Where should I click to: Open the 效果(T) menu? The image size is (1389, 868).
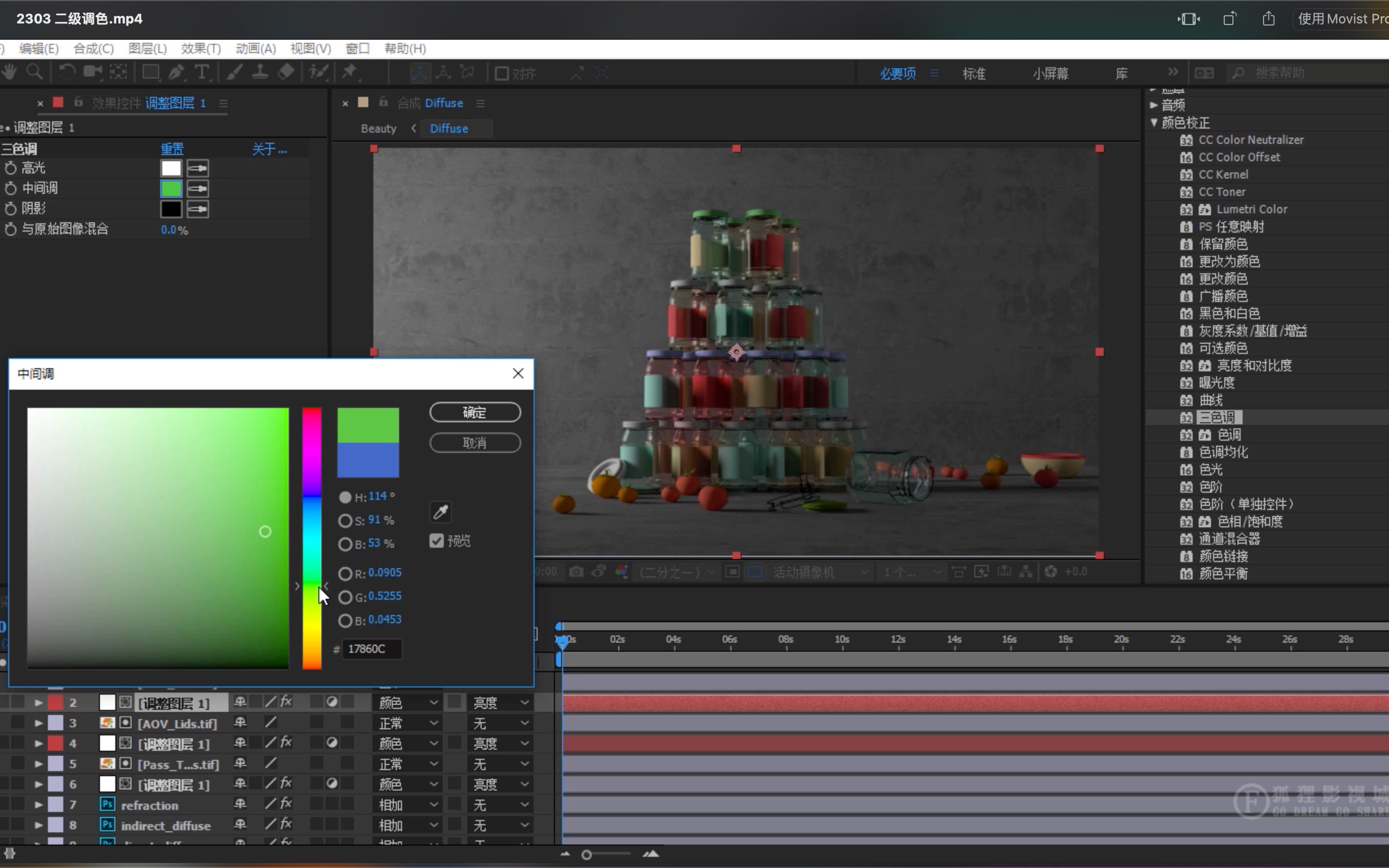pyautogui.click(x=201, y=49)
